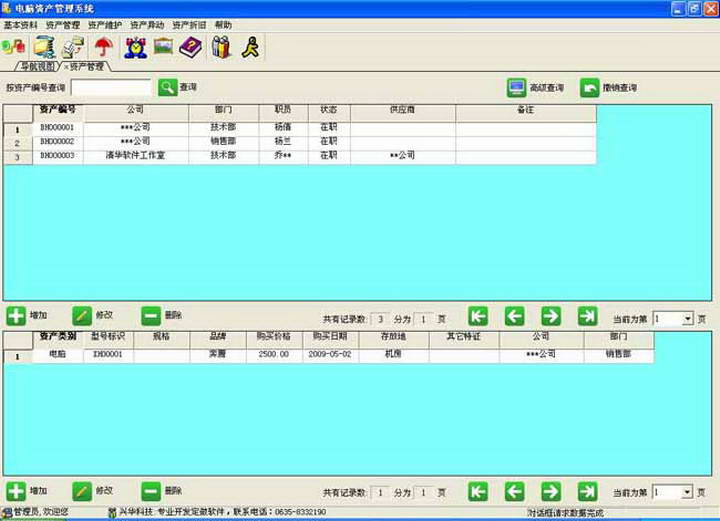Select the IN000001 asset number cell
Screen dimensions: 720x521
58,128
